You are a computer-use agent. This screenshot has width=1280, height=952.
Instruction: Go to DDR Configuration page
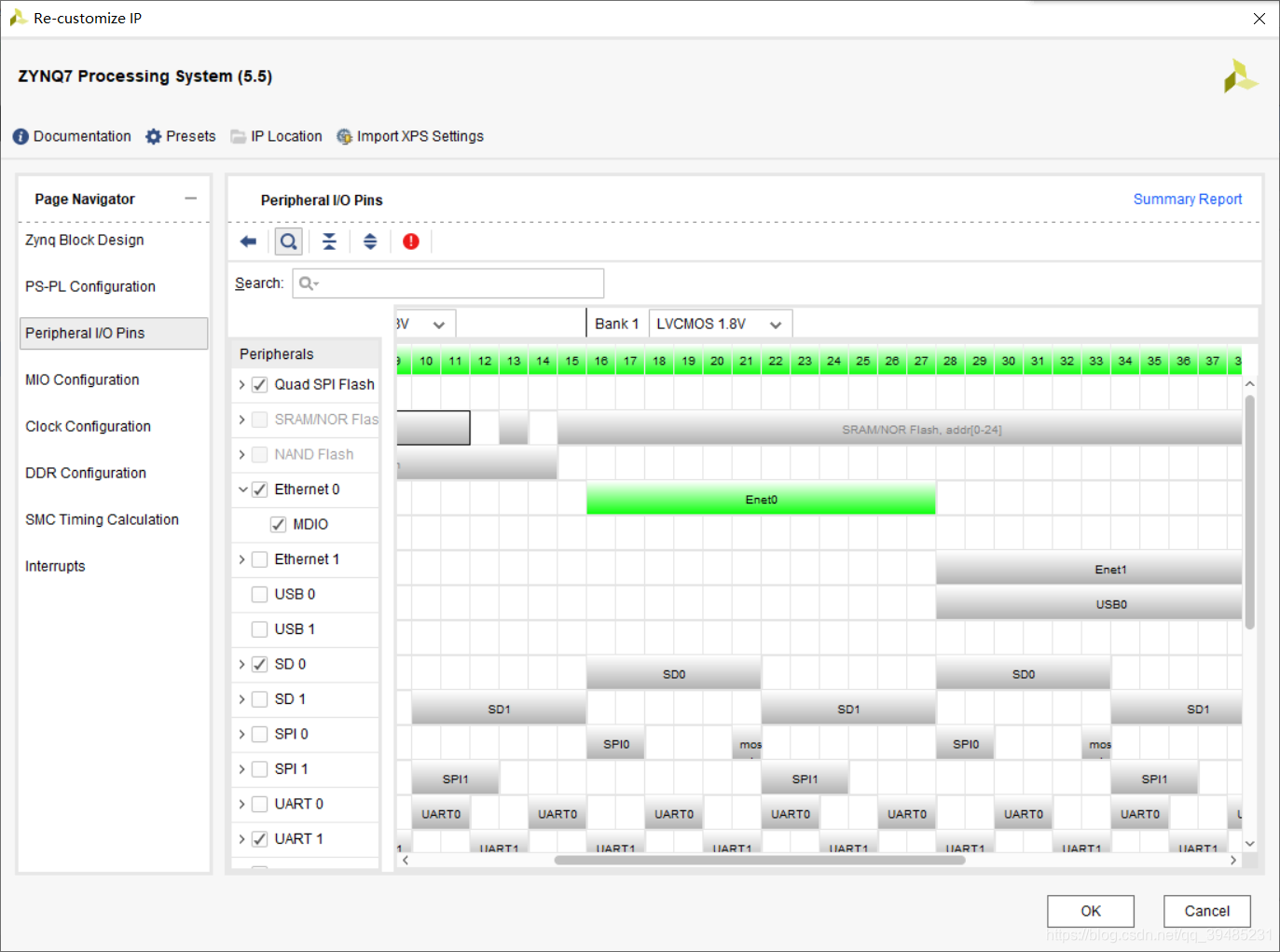point(86,473)
